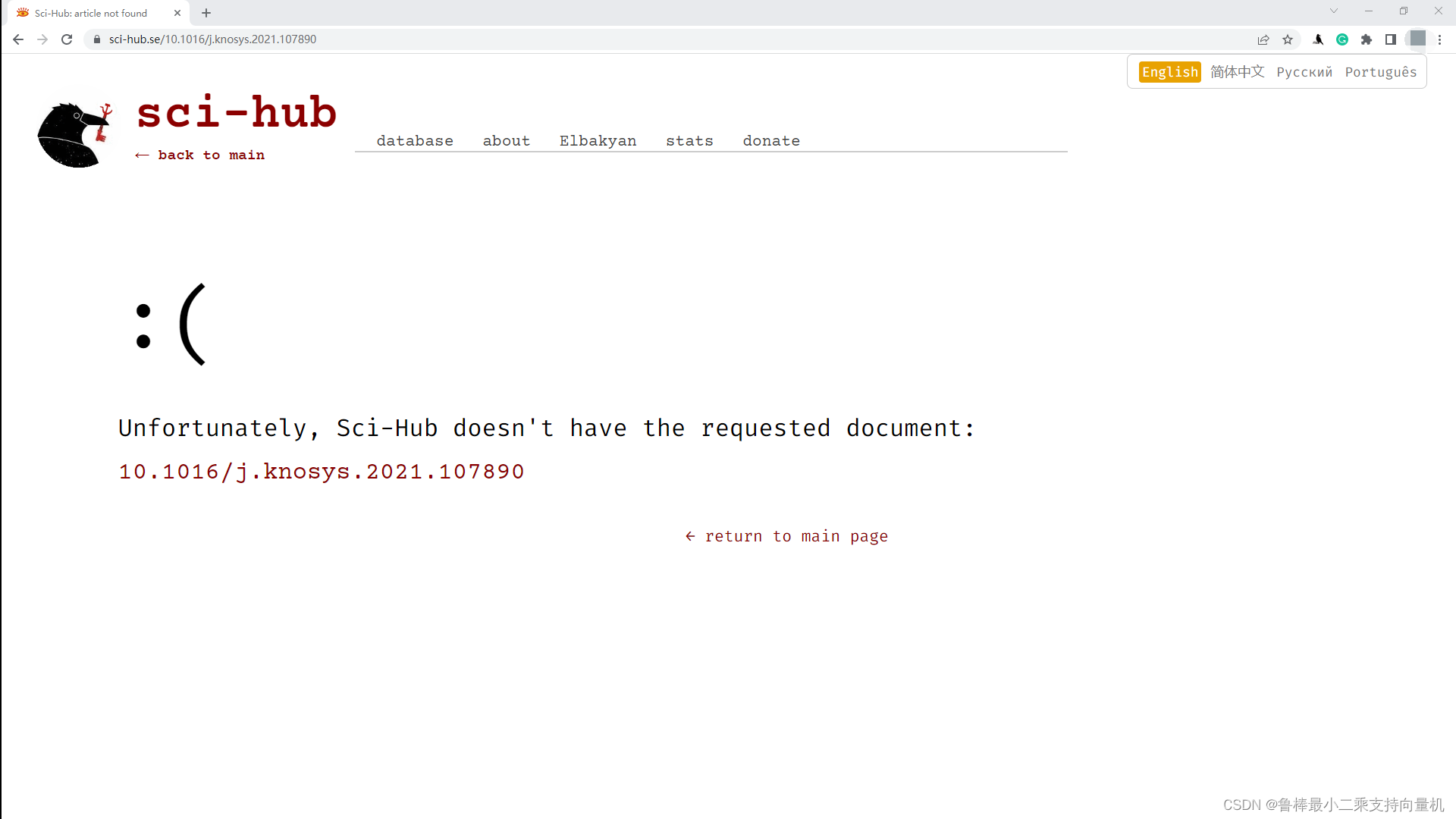Switch language to English

click(x=1169, y=72)
